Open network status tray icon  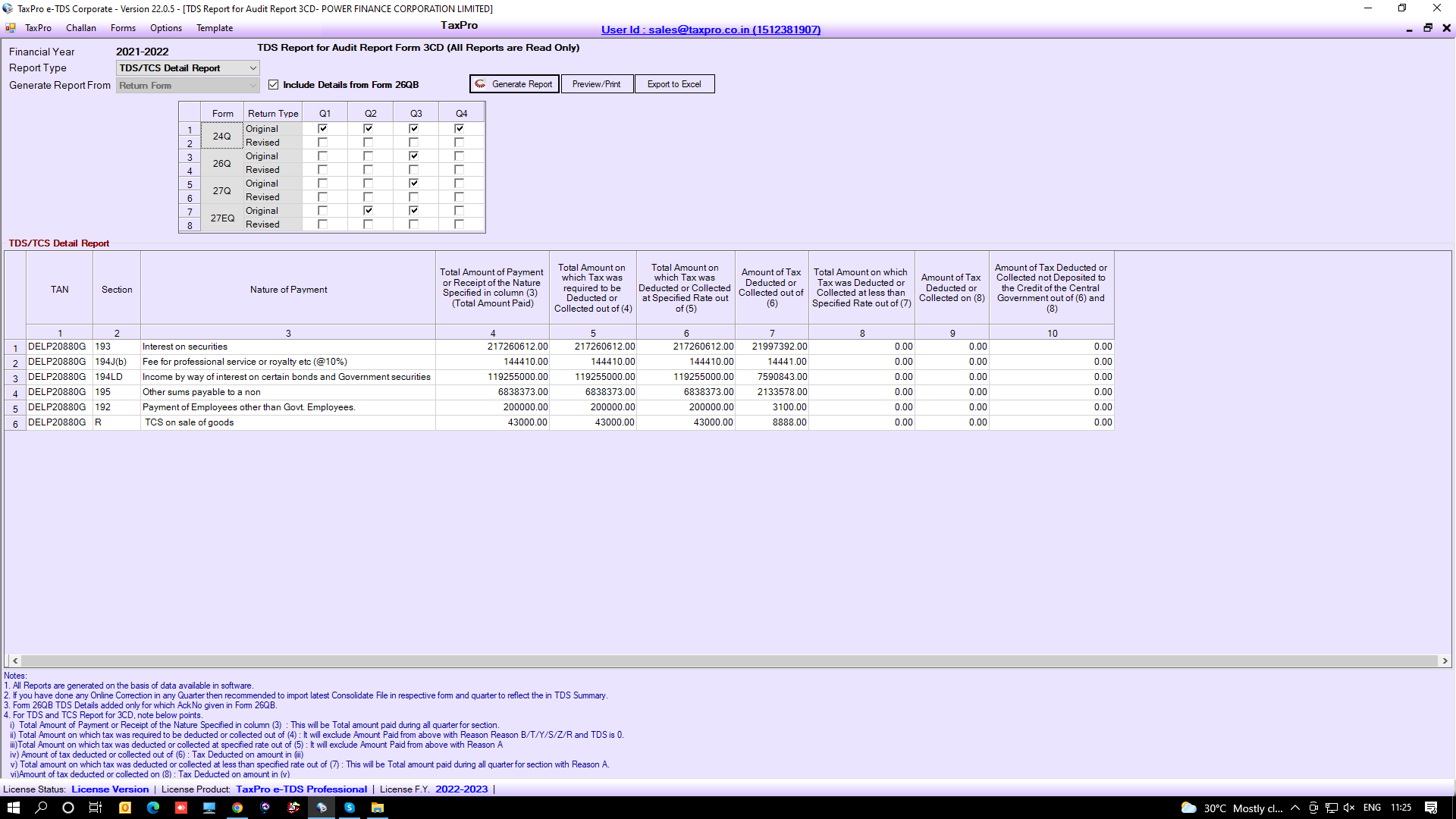[x=1332, y=808]
